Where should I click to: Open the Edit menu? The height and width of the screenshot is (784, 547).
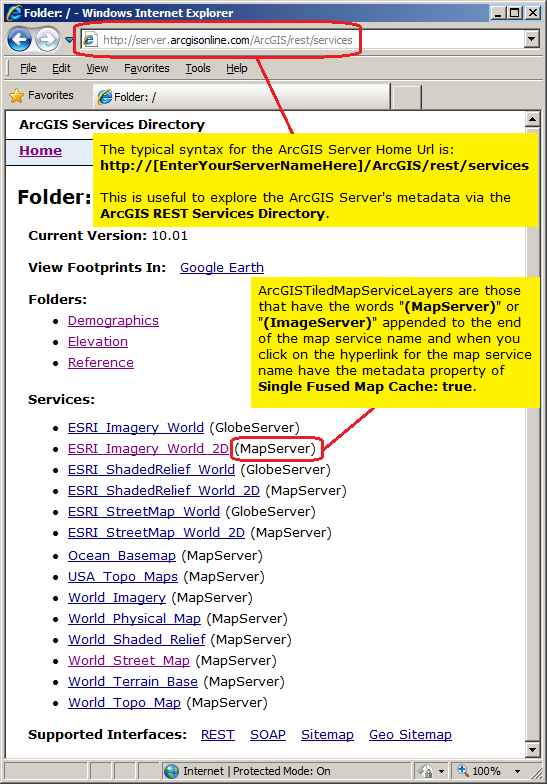62,68
